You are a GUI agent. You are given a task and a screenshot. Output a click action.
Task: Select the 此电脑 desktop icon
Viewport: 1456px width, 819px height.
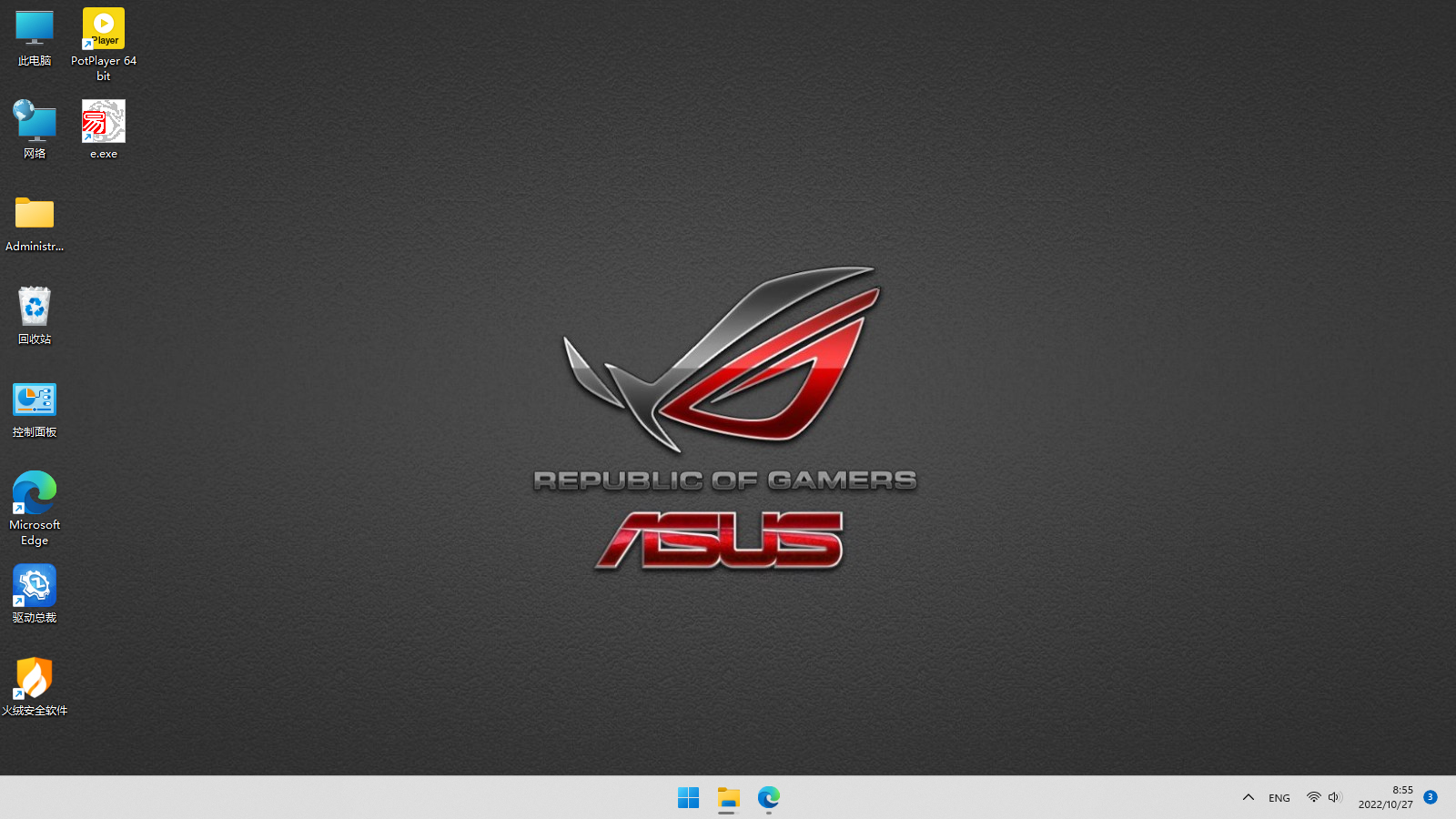click(x=35, y=38)
